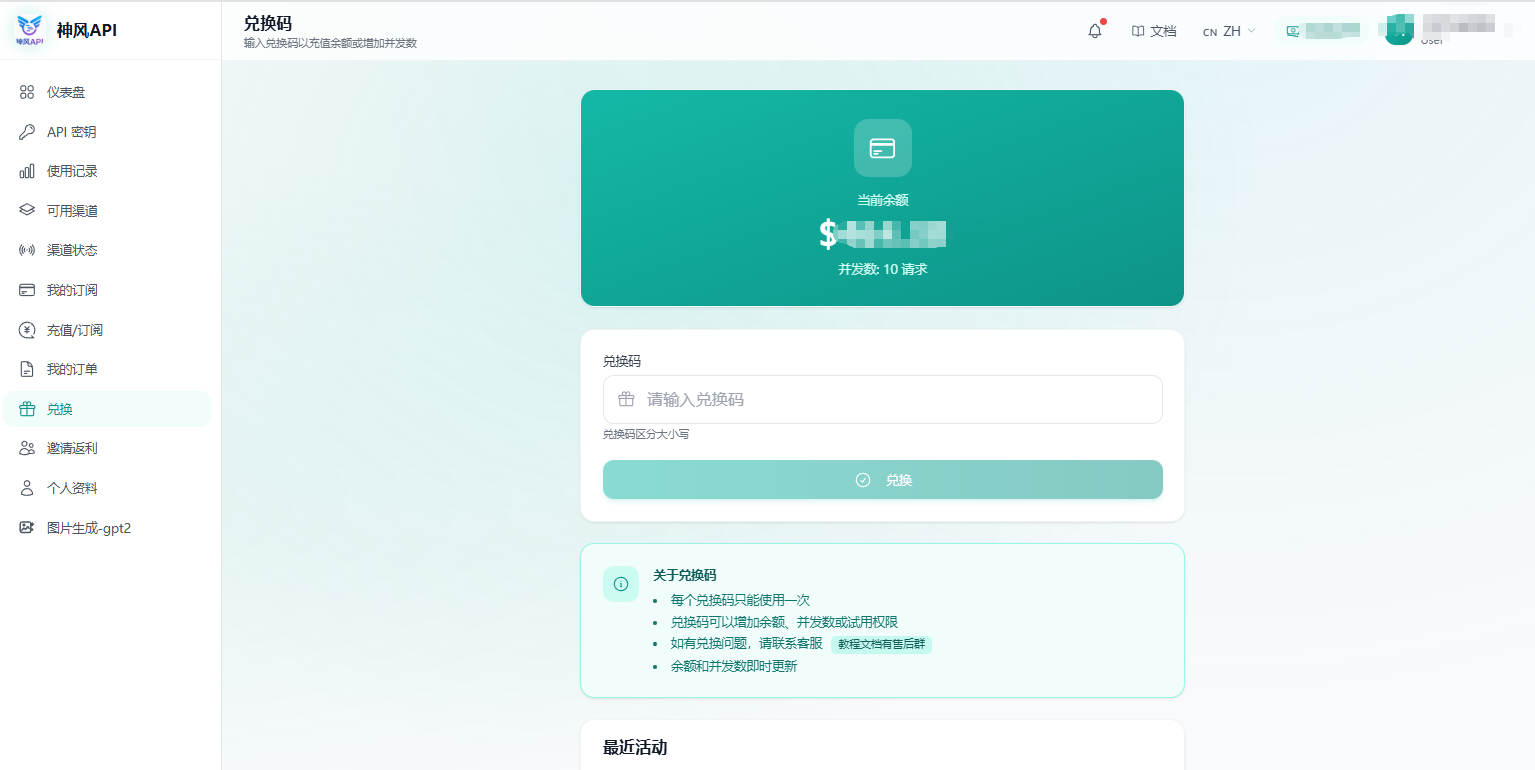Open 我的订单 menu item
The width and height of the screenshot is (1535, 770).
pyautogui.click(x=107, y=369)
